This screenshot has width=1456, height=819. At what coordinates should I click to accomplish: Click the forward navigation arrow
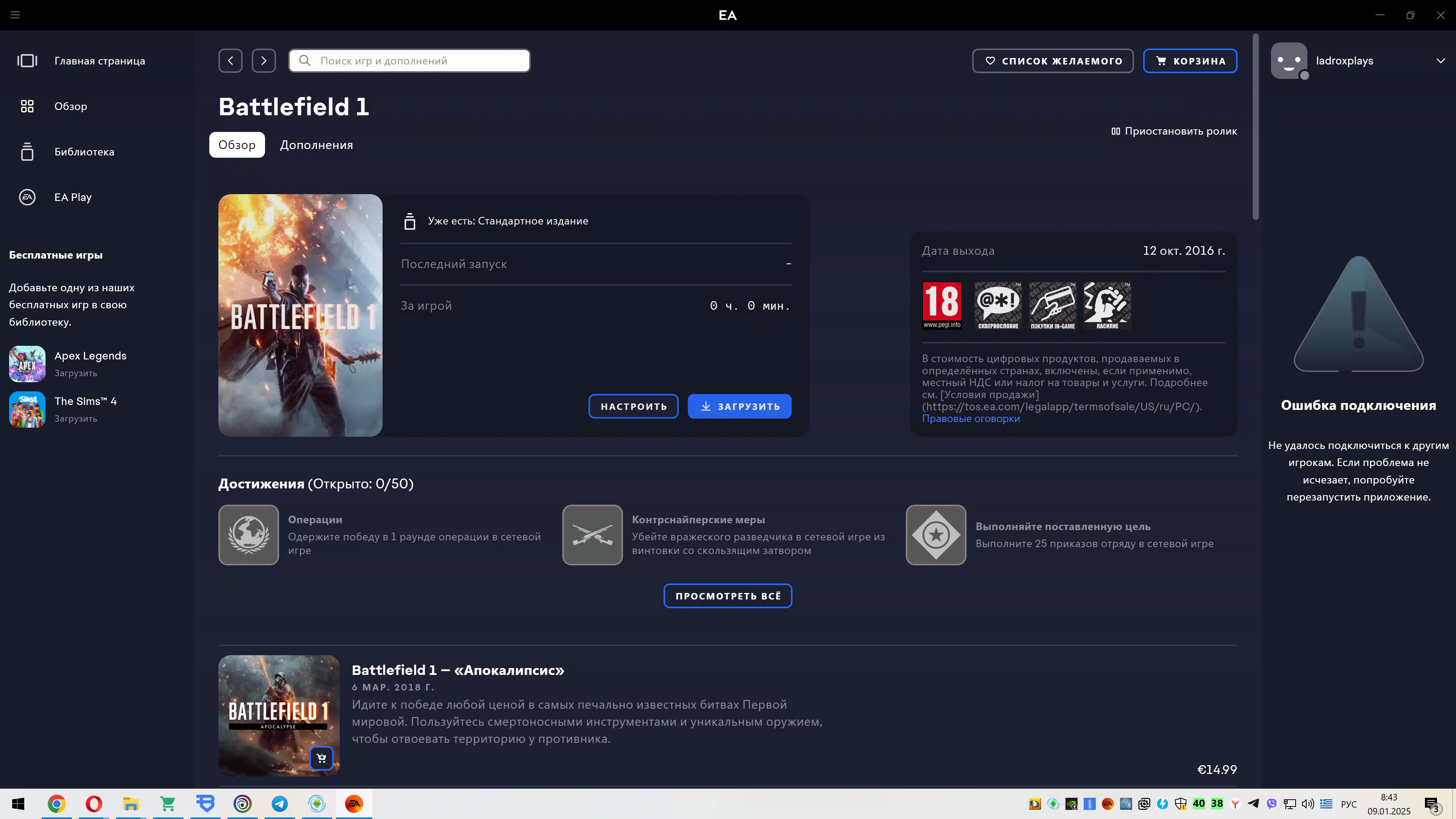click(x=264, y=61)
